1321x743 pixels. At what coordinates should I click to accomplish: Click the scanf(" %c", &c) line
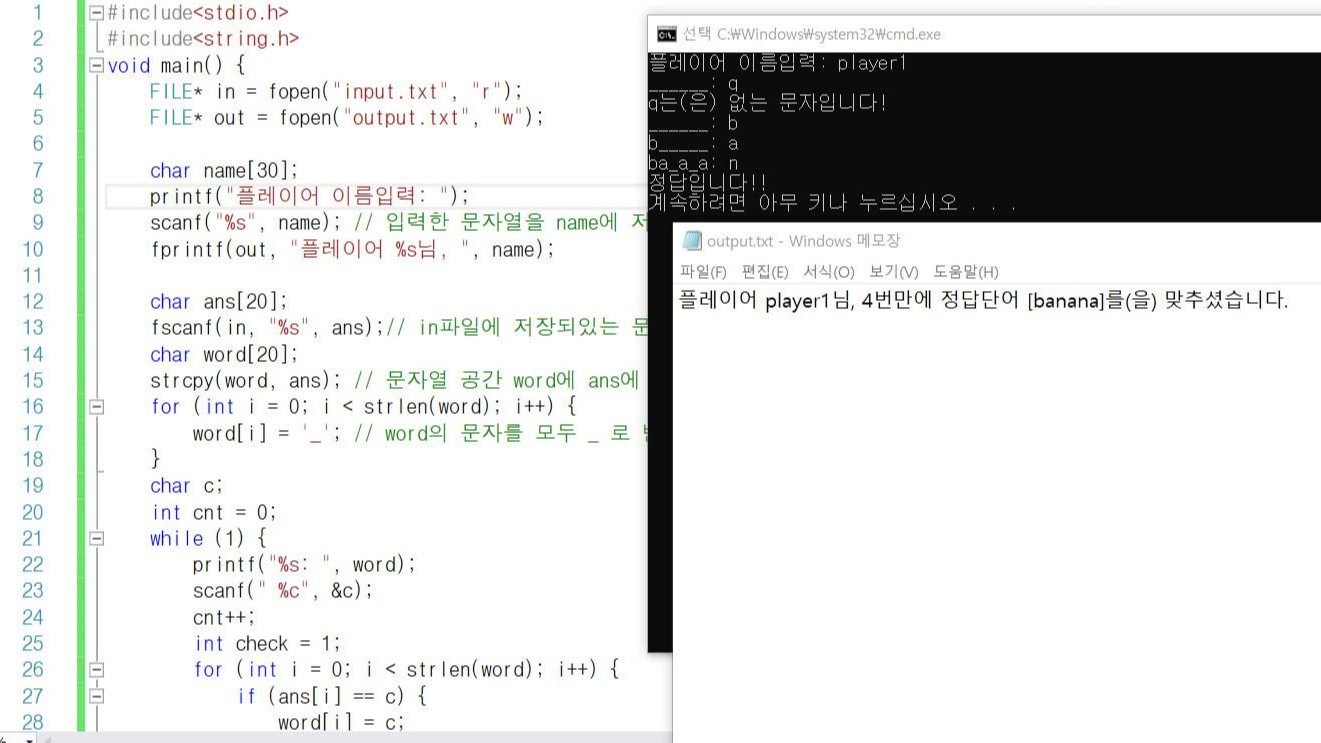point(283,591)
